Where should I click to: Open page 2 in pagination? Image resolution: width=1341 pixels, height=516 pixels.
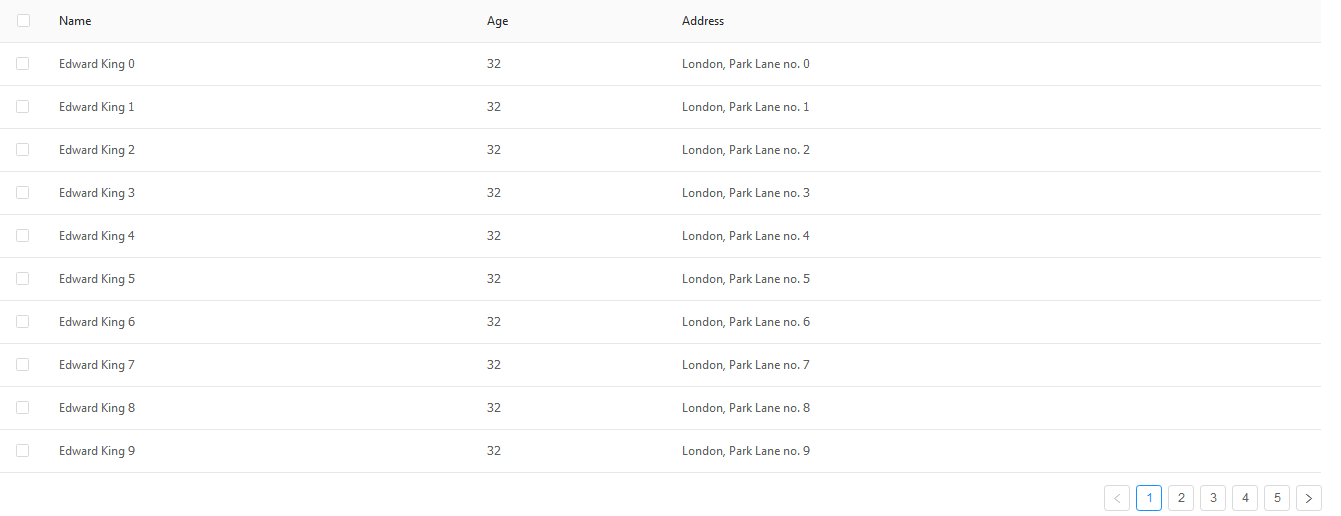click(1181, 498)
